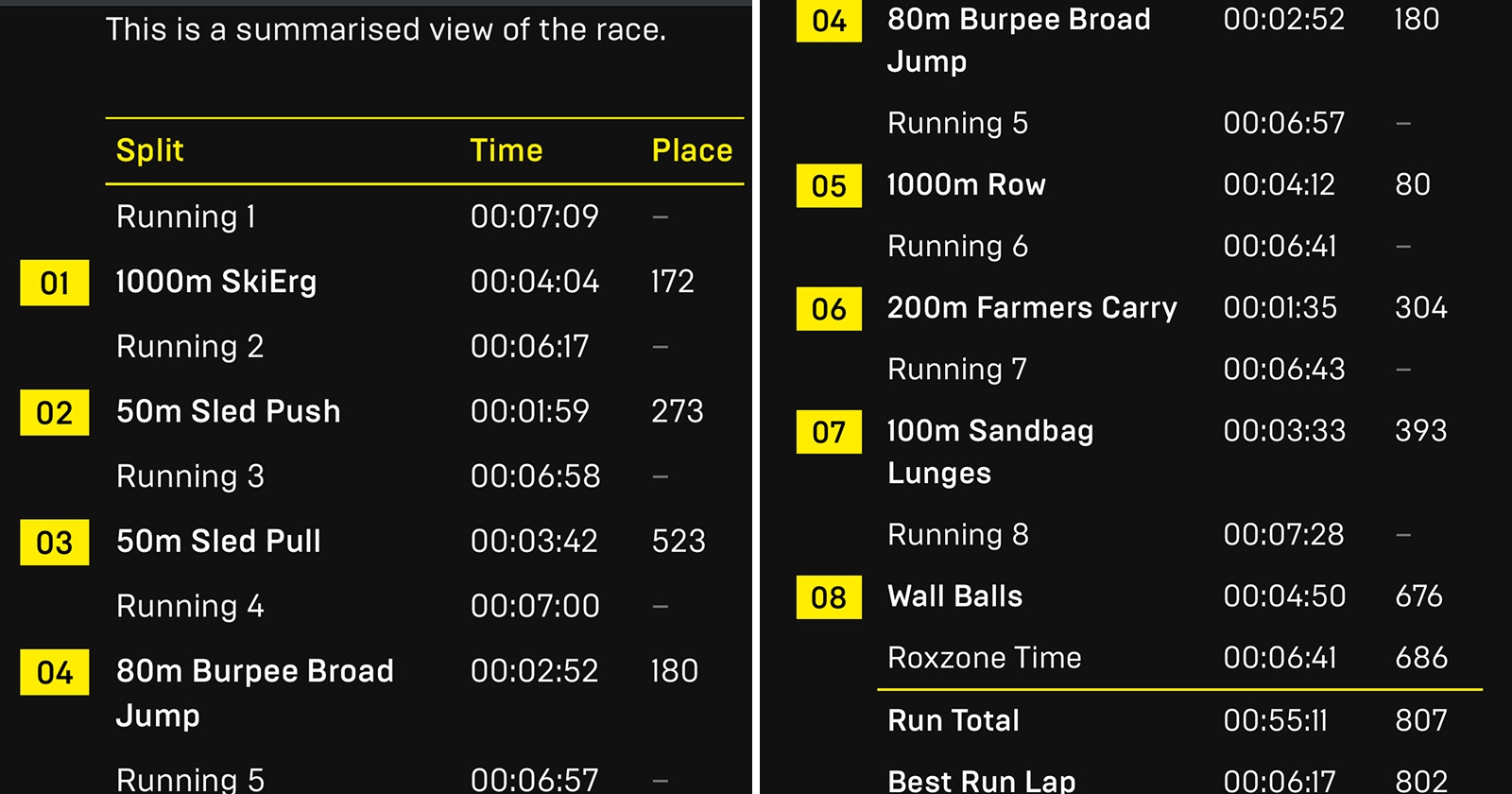Click the 05 badge next to 1000m Row

[x=829, y=185]
